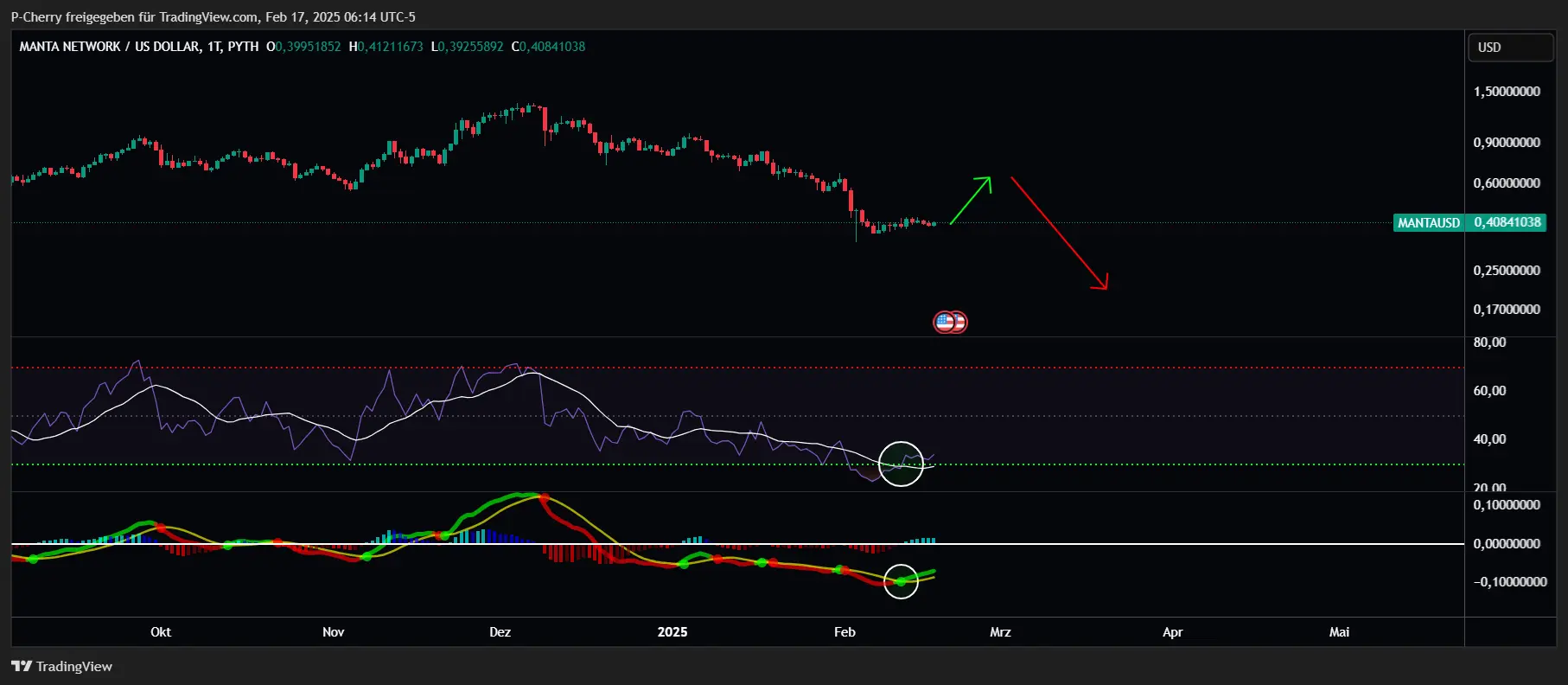The height and width of the screenshot is (685, 1568).
Task: Click the close value C0,40841038
Action: click(x=548, y=47)
